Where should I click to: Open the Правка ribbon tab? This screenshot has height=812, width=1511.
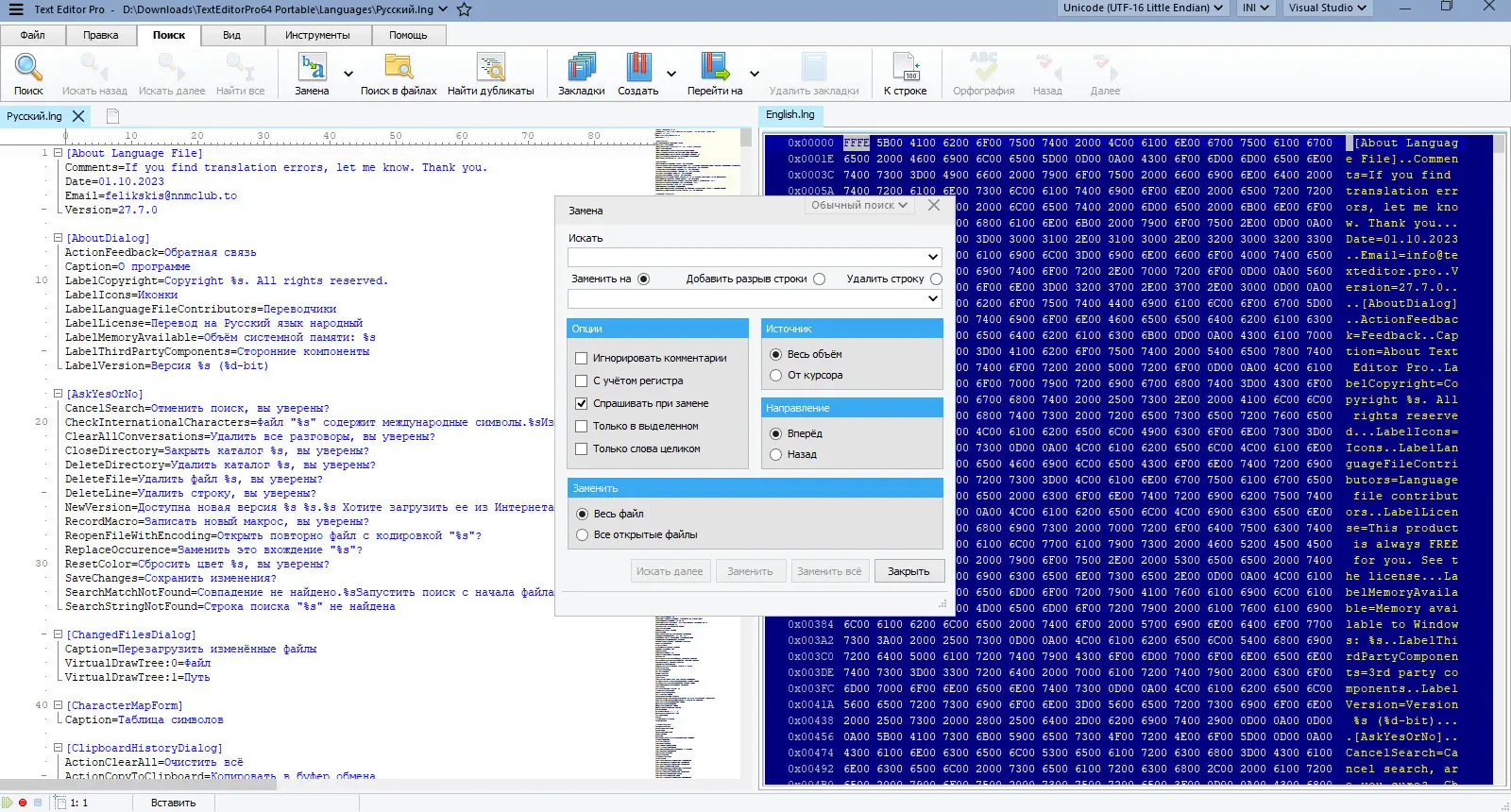click(x=101, y=35)
